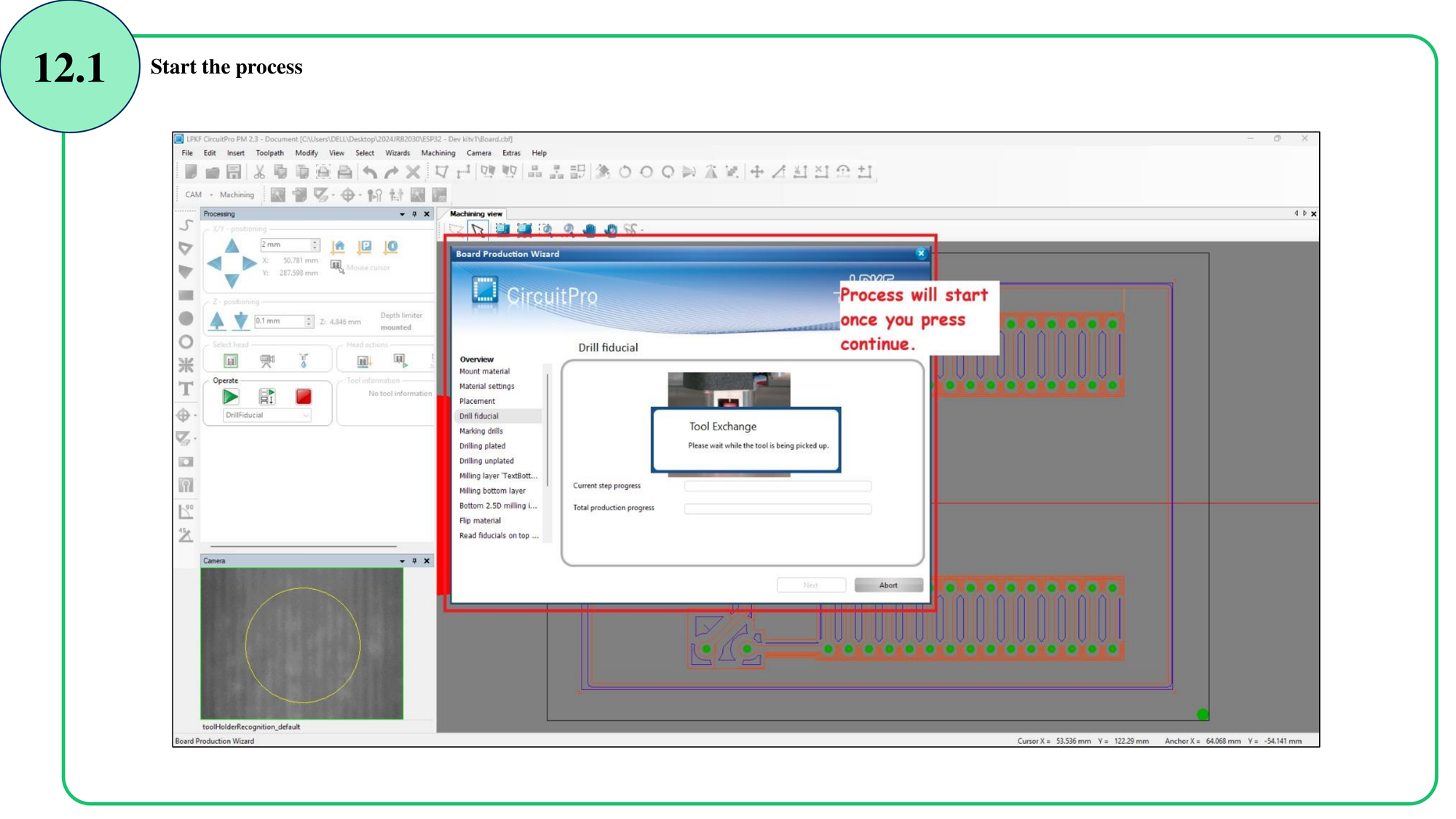Move the head down with the Y- arrow
The width and height of the screenshot is (1456, 819).
pyautogui.click(x=232, y=280)
